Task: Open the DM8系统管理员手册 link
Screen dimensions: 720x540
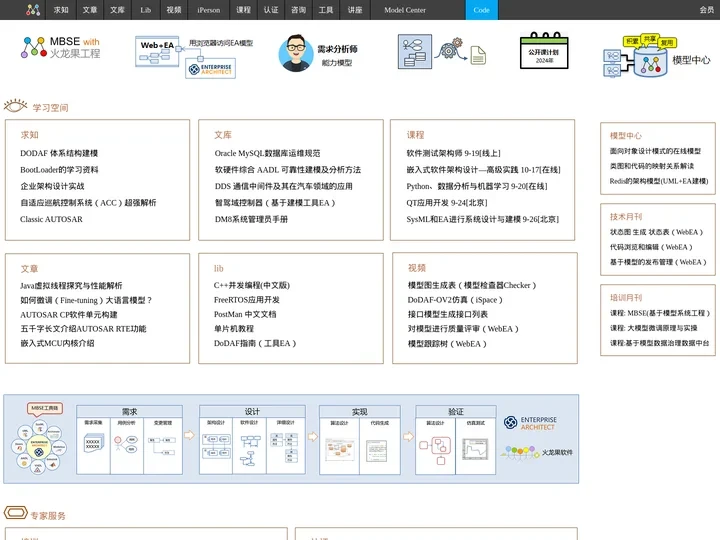Action: click(x=251, y=219)
